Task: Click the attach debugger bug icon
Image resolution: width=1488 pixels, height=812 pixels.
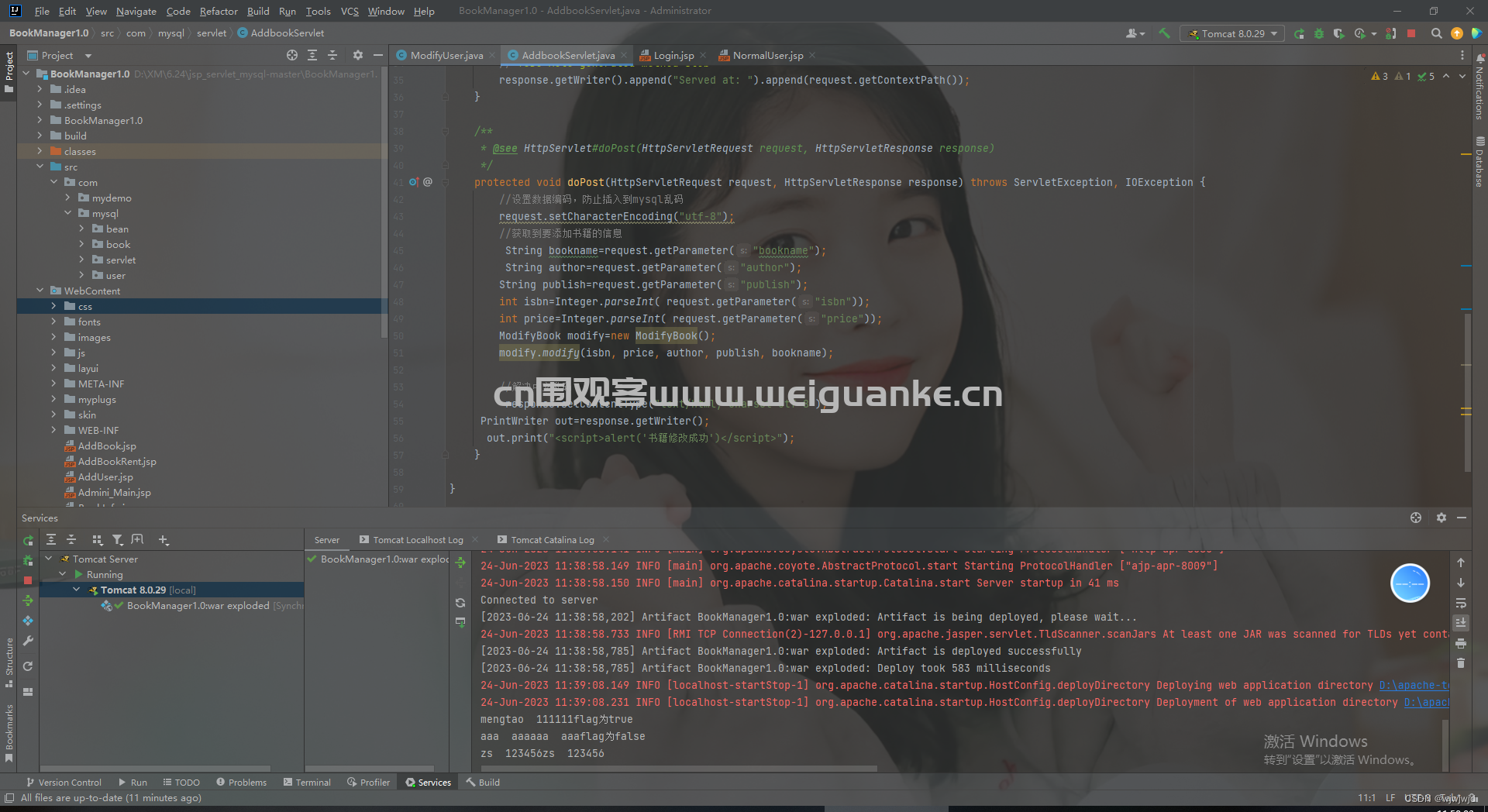Action: 1391,33
